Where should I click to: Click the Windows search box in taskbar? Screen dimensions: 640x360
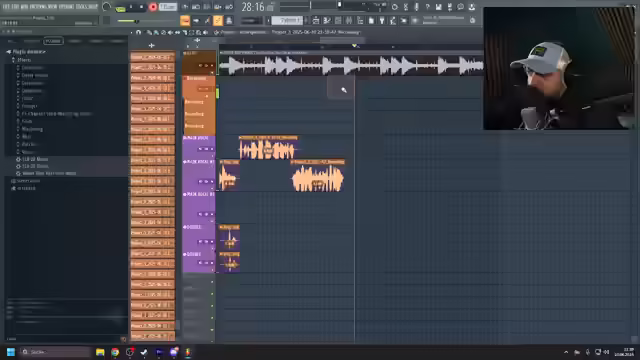(x=55, y=352)
